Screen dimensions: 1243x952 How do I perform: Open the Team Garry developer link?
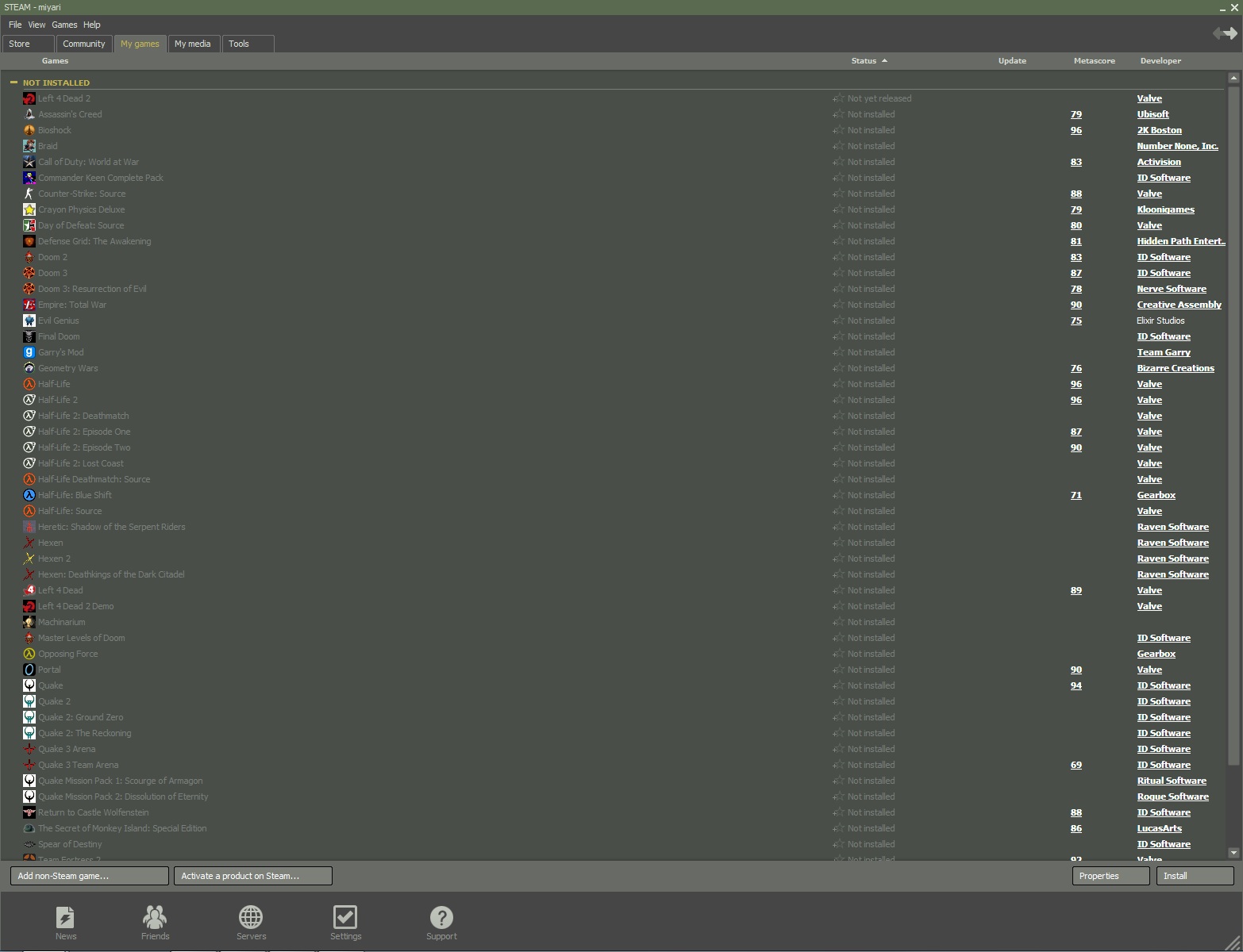click(x=1164, y=352)
